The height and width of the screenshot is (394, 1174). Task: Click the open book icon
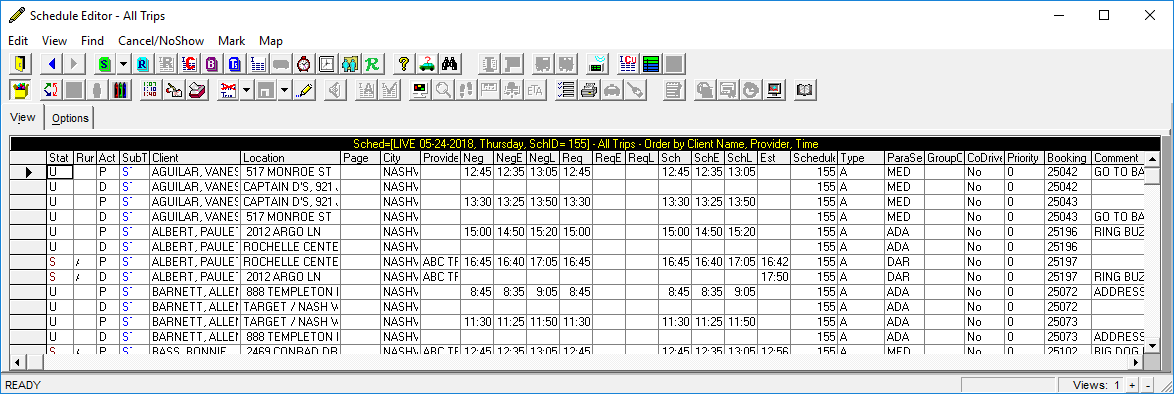click(x=805, y=90)
